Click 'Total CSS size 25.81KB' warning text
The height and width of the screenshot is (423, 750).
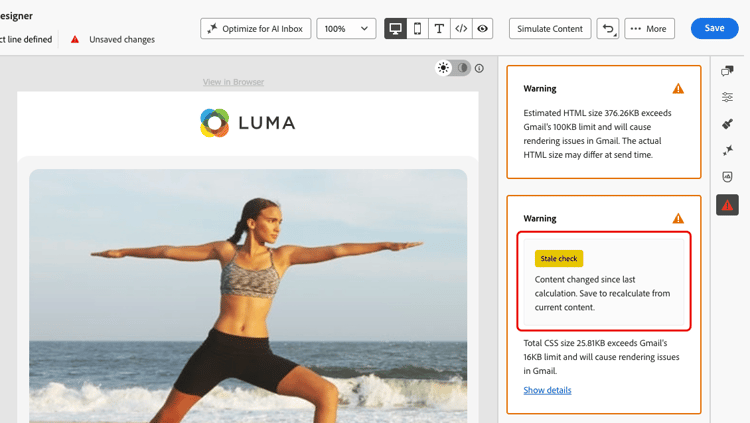[x=601, y=357]
